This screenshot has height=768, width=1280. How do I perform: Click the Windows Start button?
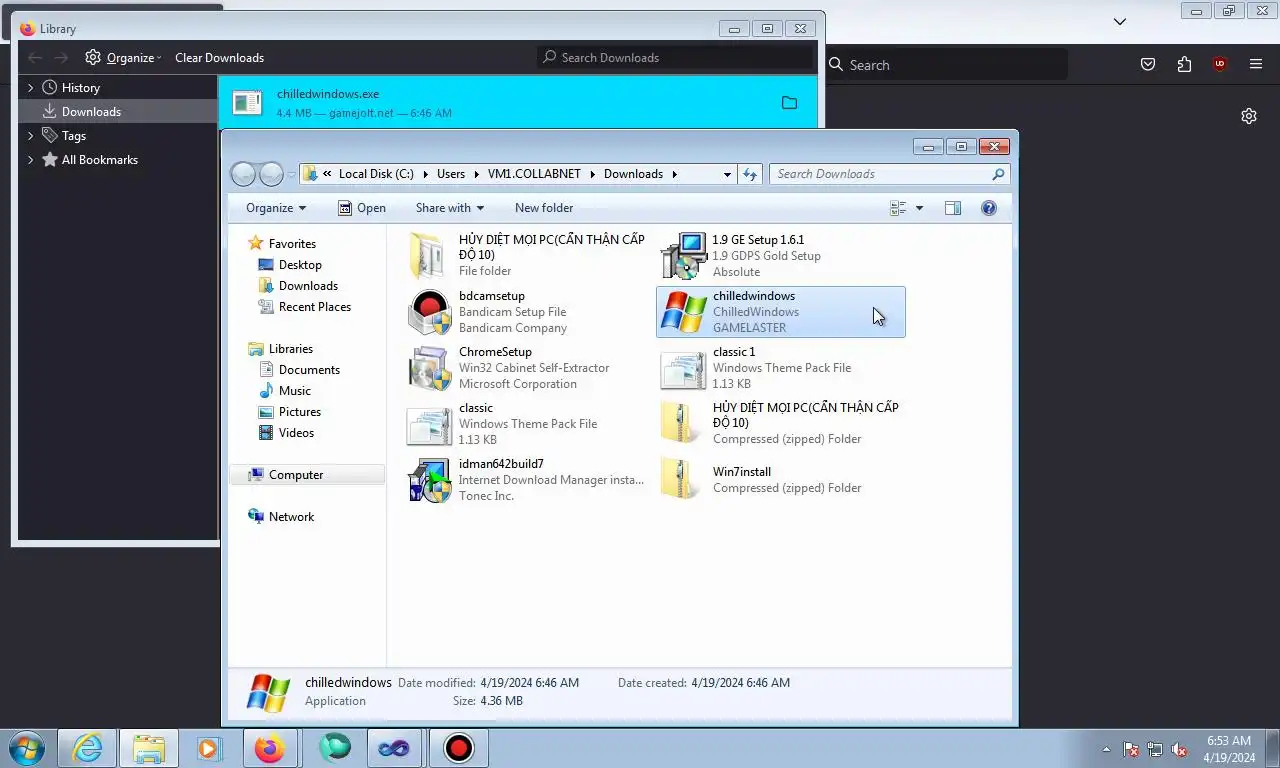(x=26, y=748)
